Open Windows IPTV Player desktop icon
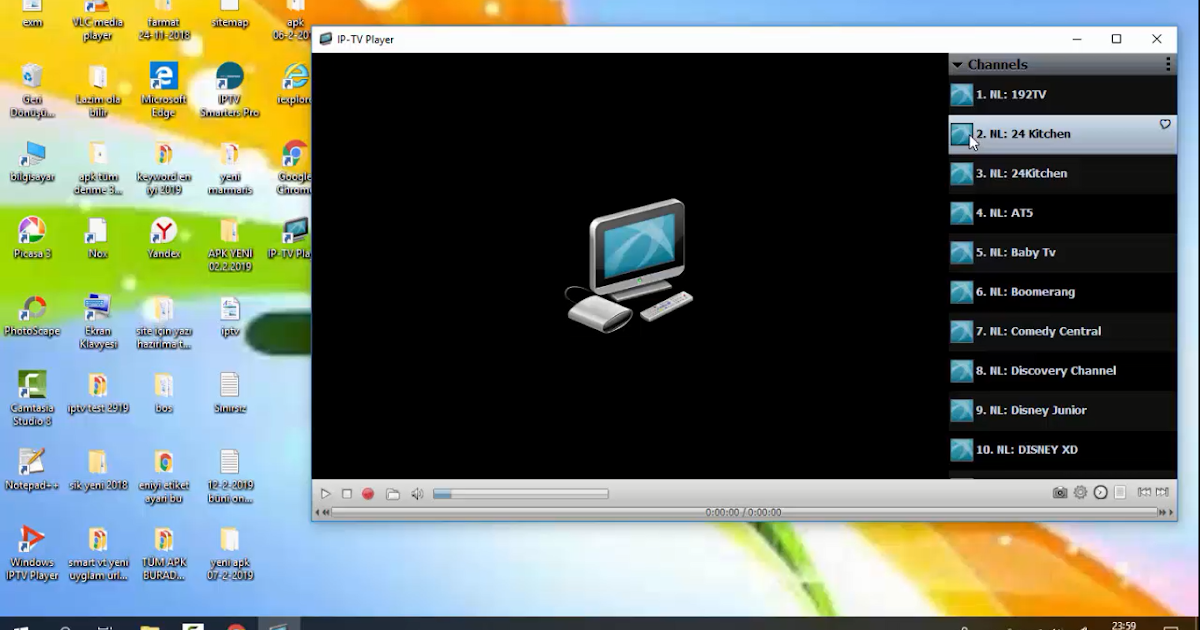This screenshot has height=630, width=1200. click(32, 553)
